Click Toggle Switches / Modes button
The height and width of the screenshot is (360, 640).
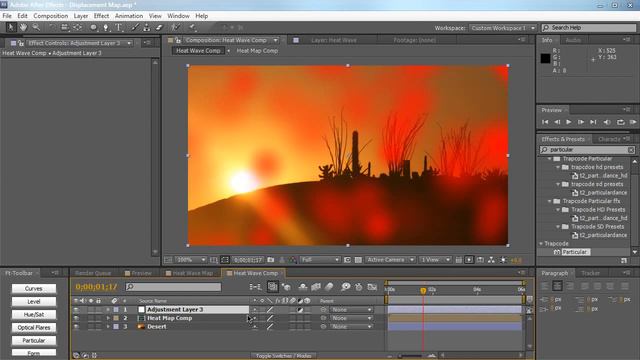click(283, 356)
